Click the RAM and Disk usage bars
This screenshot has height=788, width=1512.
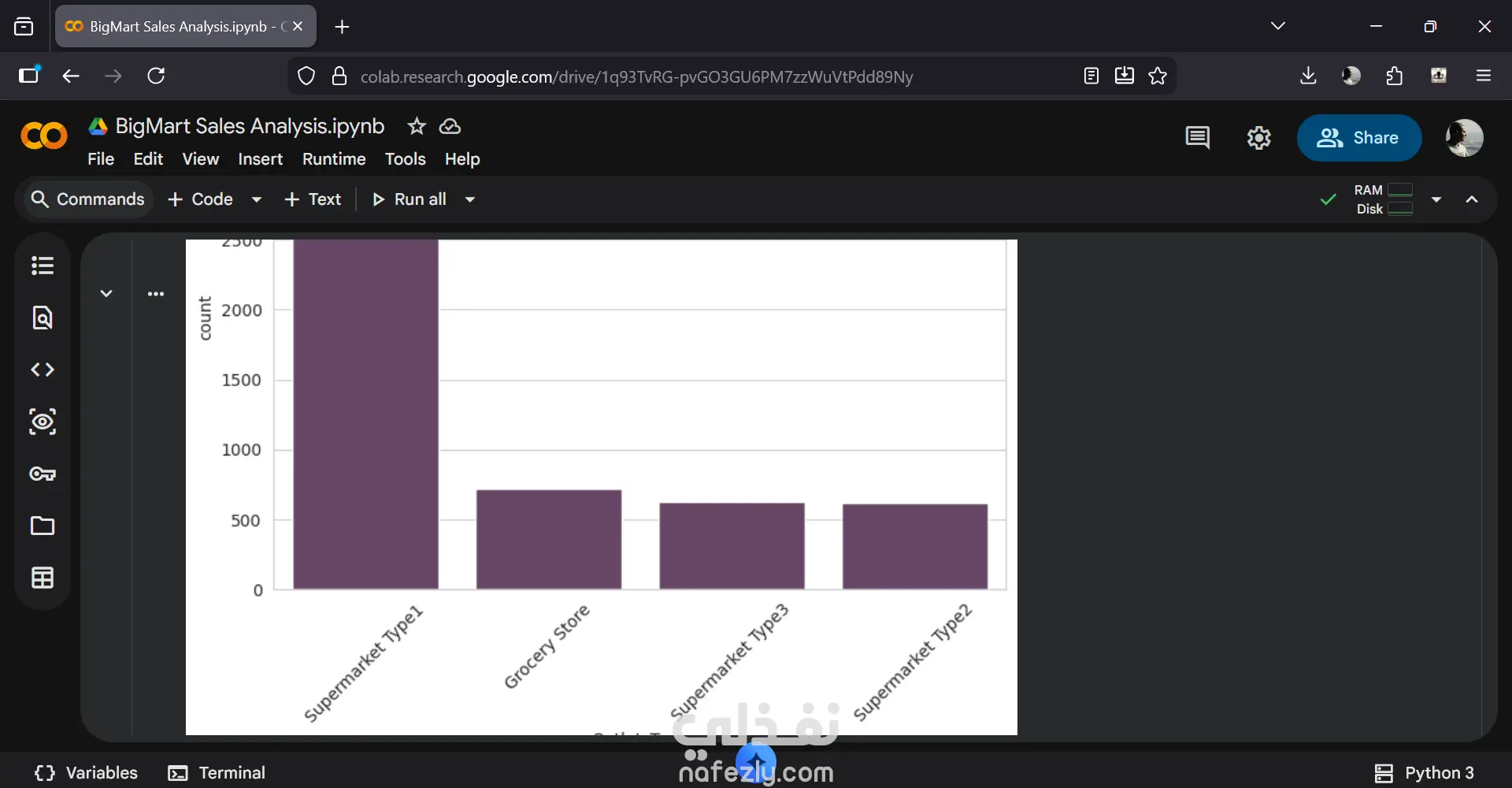tap(1384, 199)
